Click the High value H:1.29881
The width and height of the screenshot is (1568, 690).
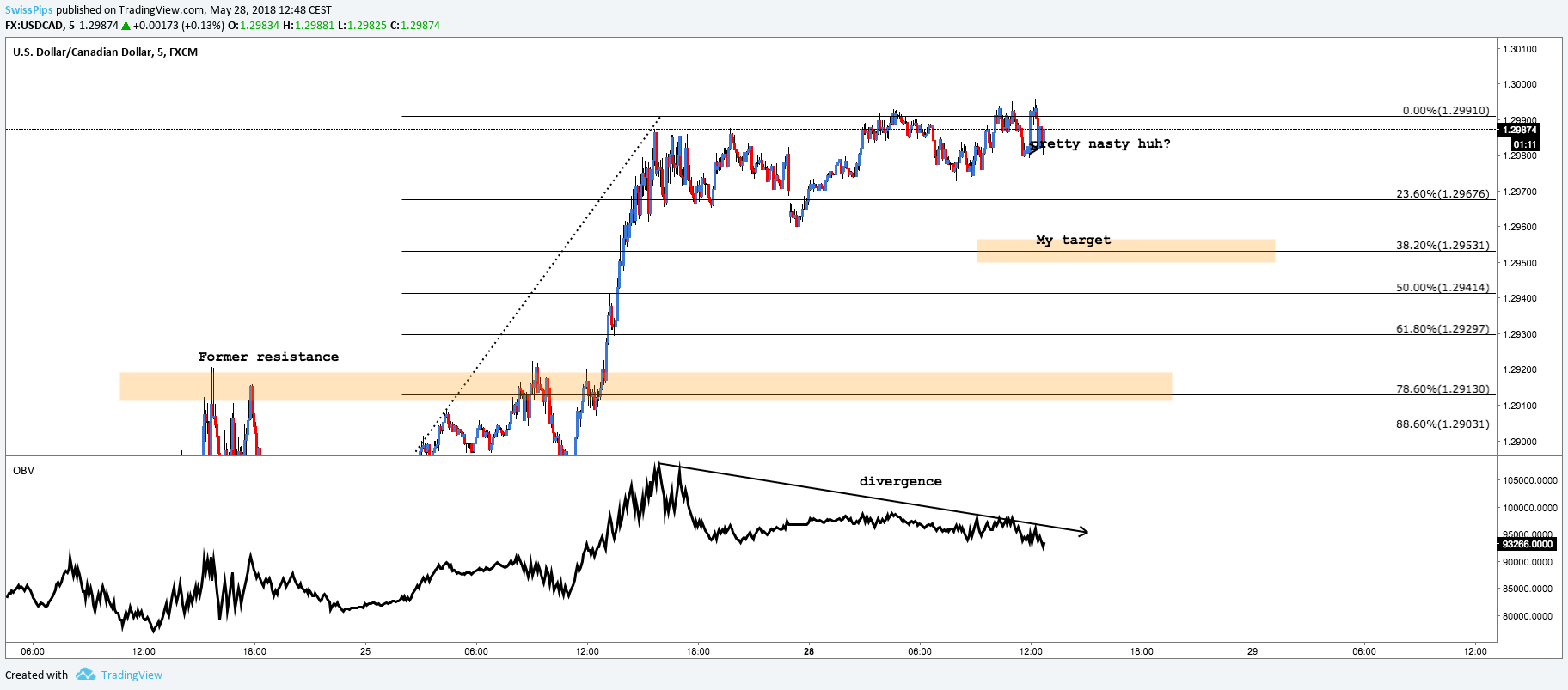click(x=309, y=26)
